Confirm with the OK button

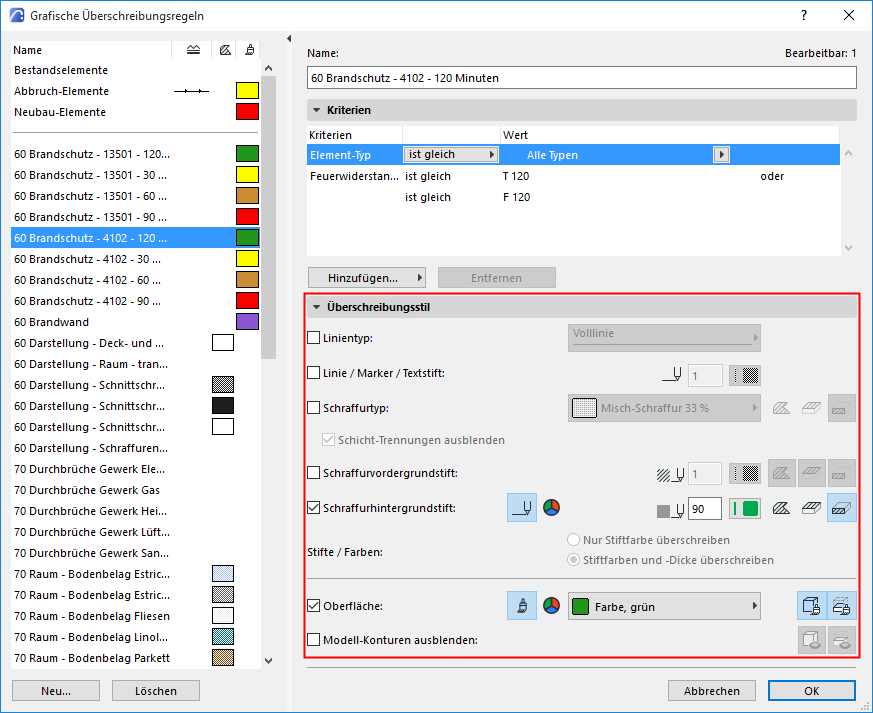click(x=812, y=691)
